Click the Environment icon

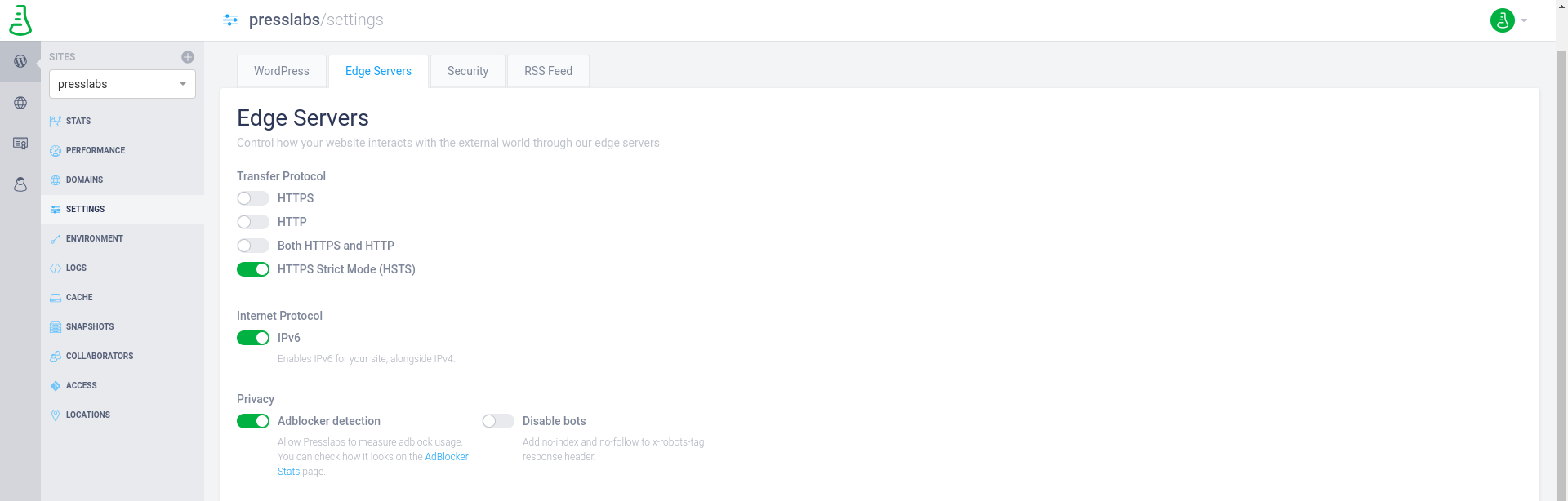[x=56, y=239]
